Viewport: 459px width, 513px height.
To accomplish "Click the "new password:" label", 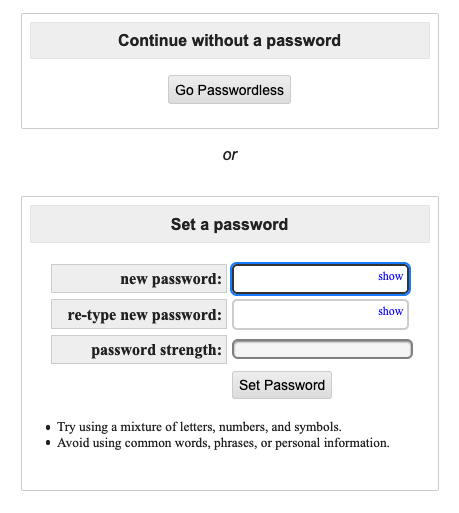I will pyautogui.click(x=171, y=279).
